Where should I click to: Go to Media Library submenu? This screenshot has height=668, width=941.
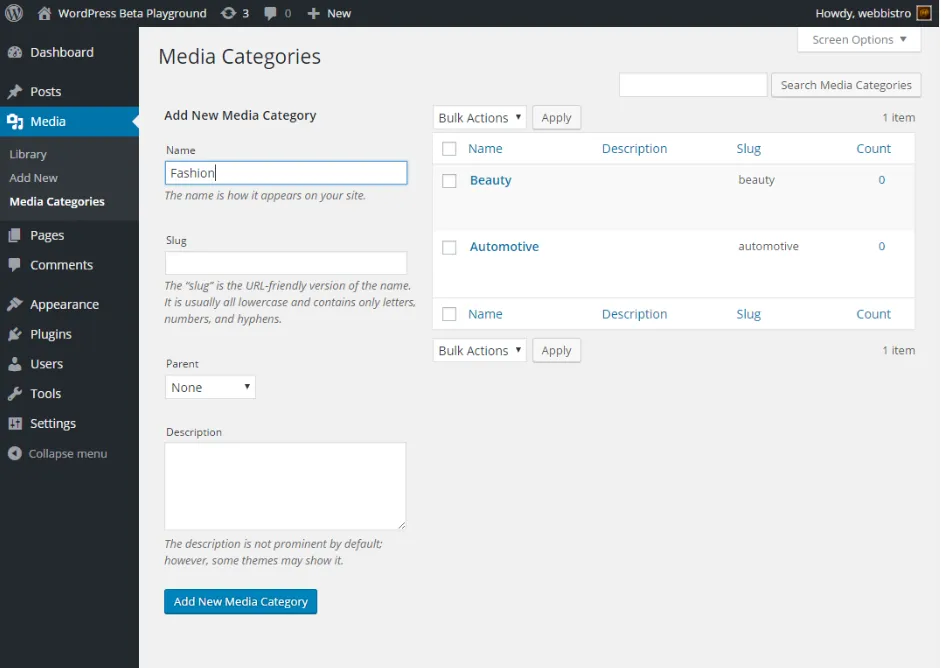pos(28,154)
